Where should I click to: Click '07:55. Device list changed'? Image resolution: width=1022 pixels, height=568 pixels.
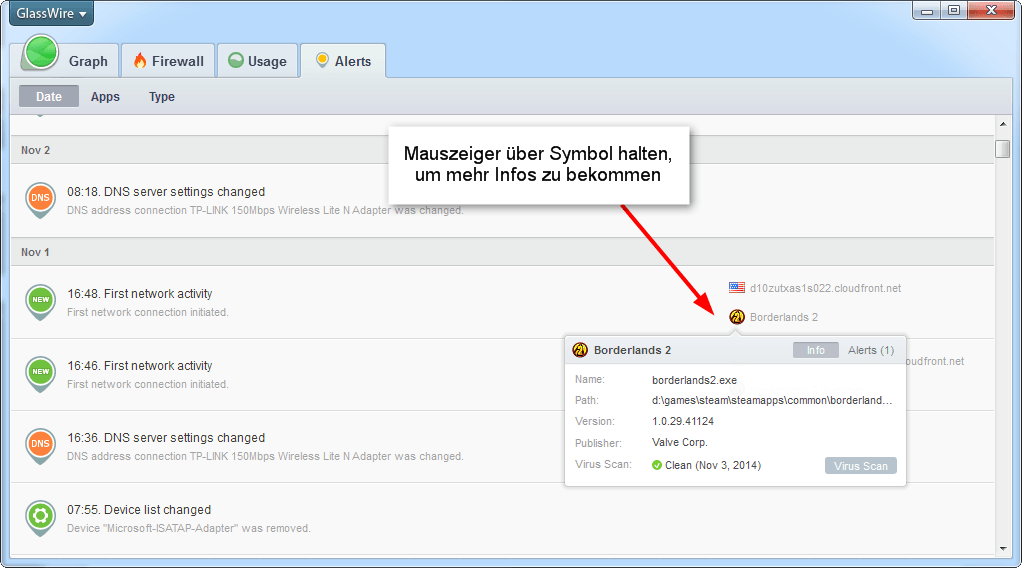[139, 509]
